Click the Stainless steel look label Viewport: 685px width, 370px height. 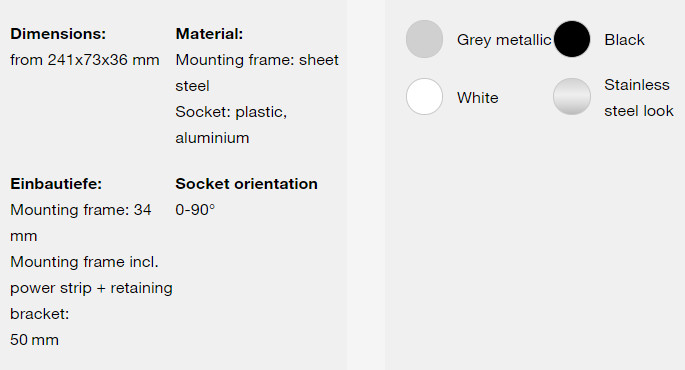tap(639, 97)
